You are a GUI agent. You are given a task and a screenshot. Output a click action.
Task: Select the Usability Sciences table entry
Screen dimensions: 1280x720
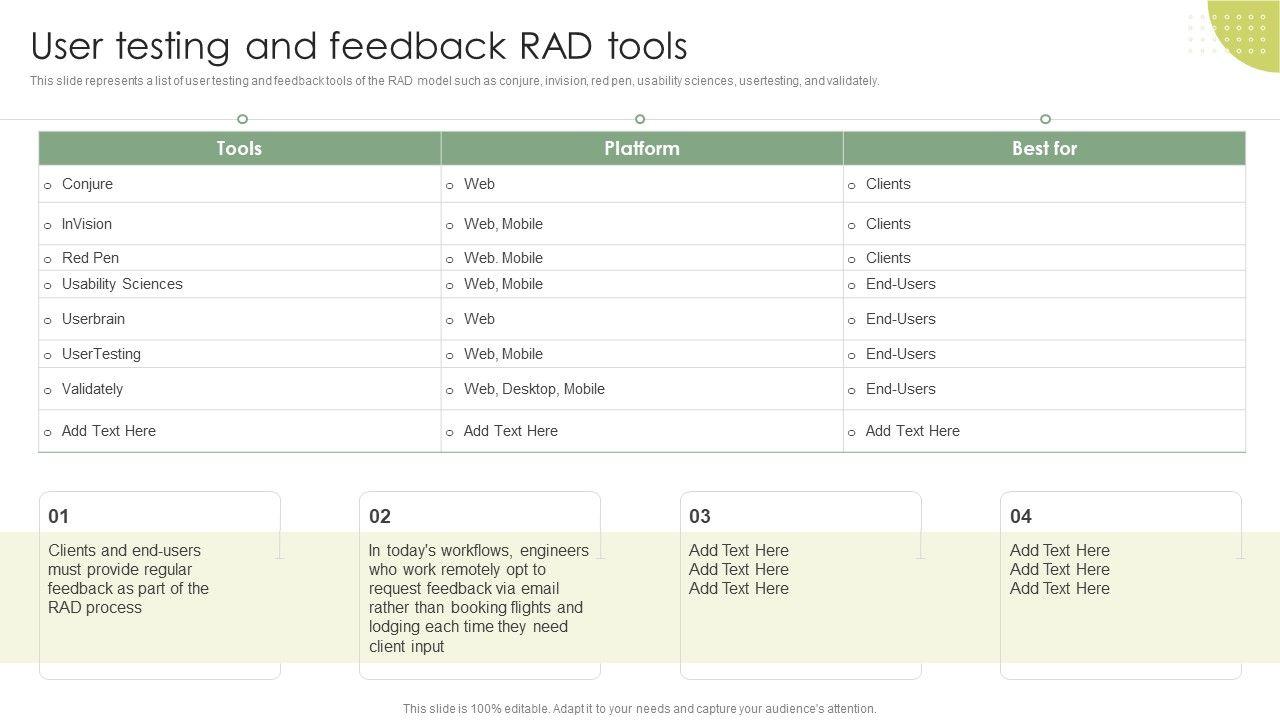[122, 284]
